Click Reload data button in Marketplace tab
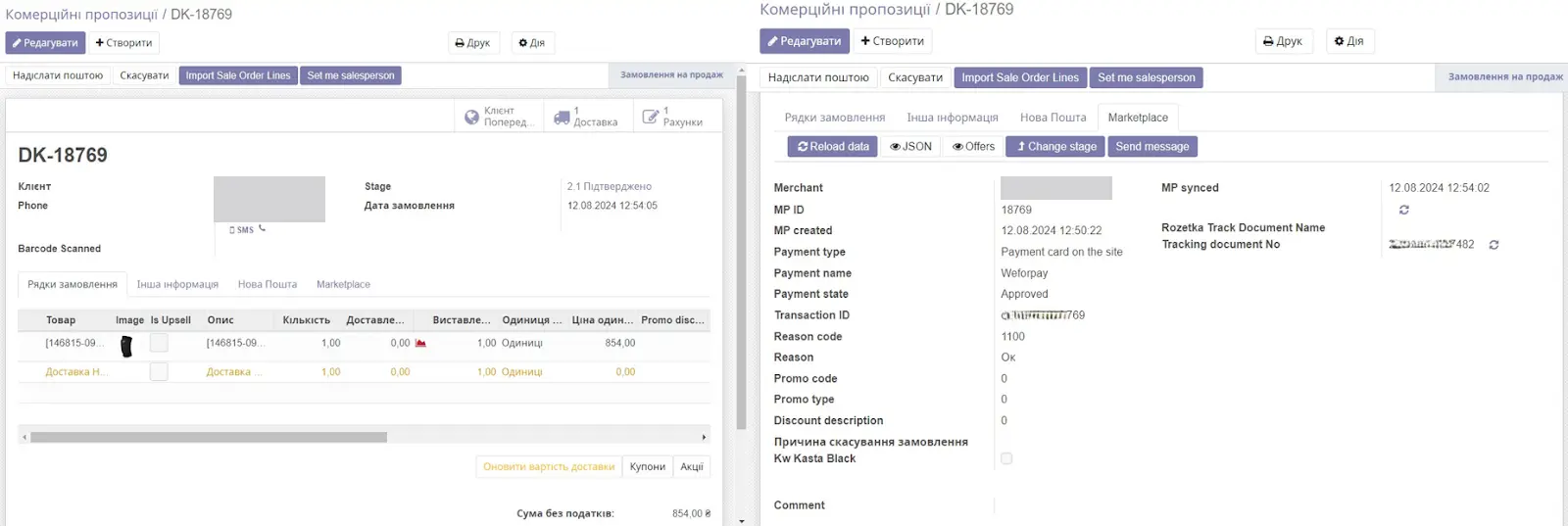Image resolution: width=1568 pixels, height=526 pixels. pos(833,147)
